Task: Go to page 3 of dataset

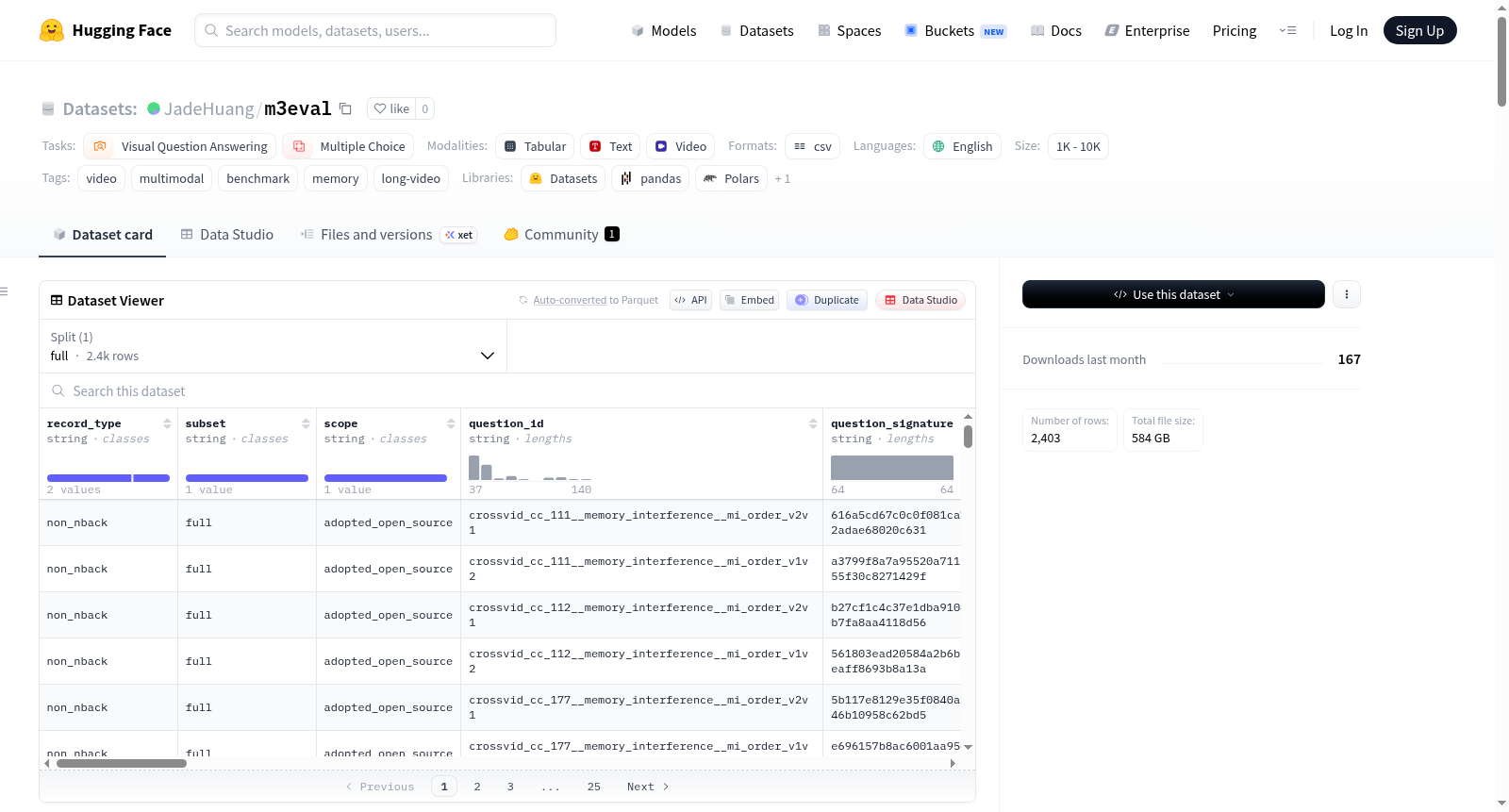Action: 510,787
